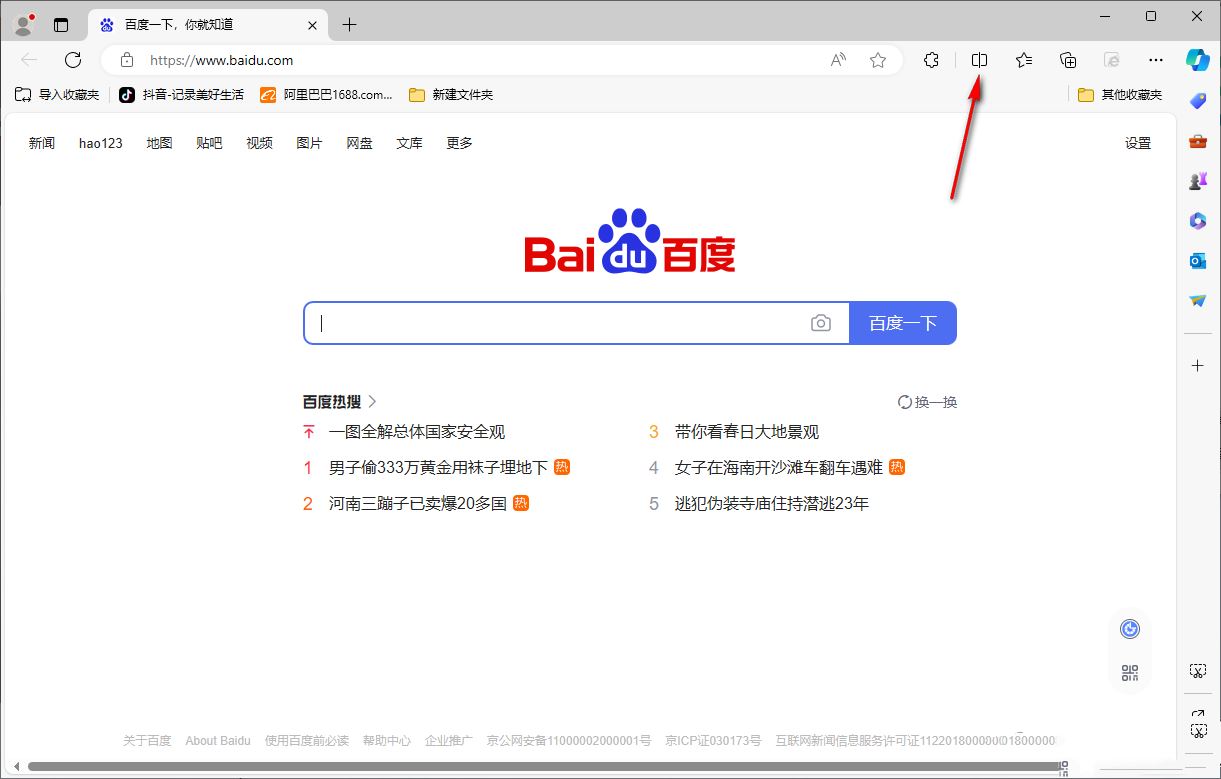1221x779 pixels.
Task: Open the 图片 navigation link
Action: [310, 143]
